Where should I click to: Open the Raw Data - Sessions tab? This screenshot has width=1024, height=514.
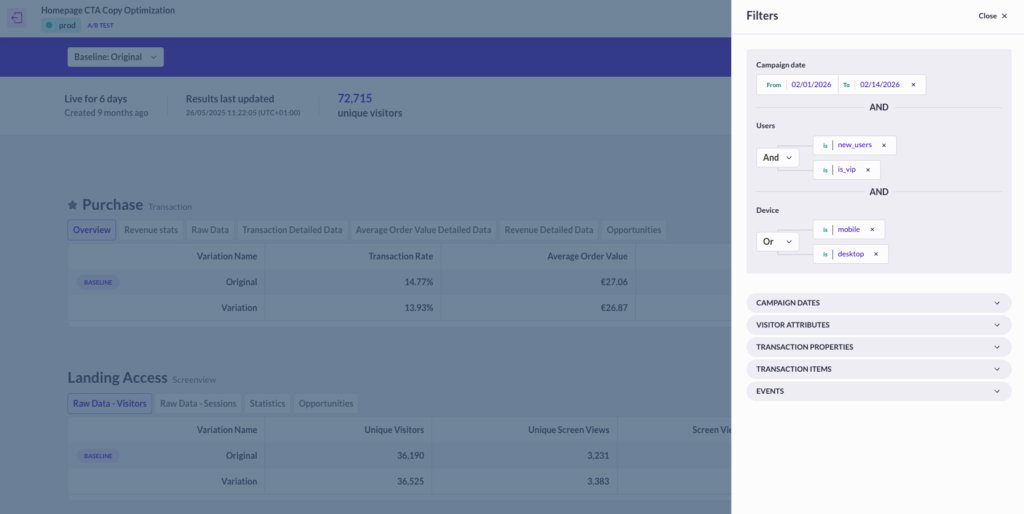tap(199, 404)
